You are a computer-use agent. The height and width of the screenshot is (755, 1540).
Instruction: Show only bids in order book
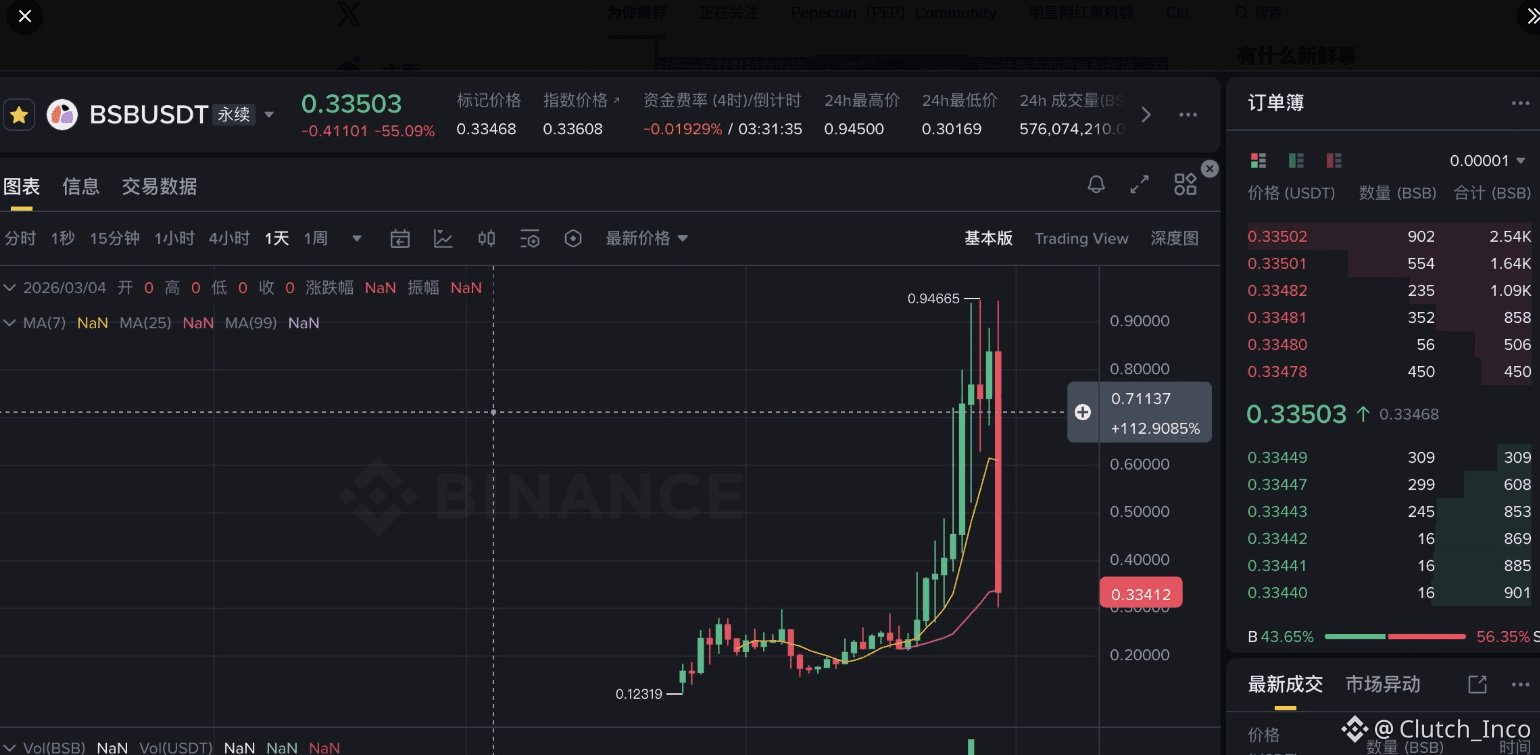[x=1296, y=160]
